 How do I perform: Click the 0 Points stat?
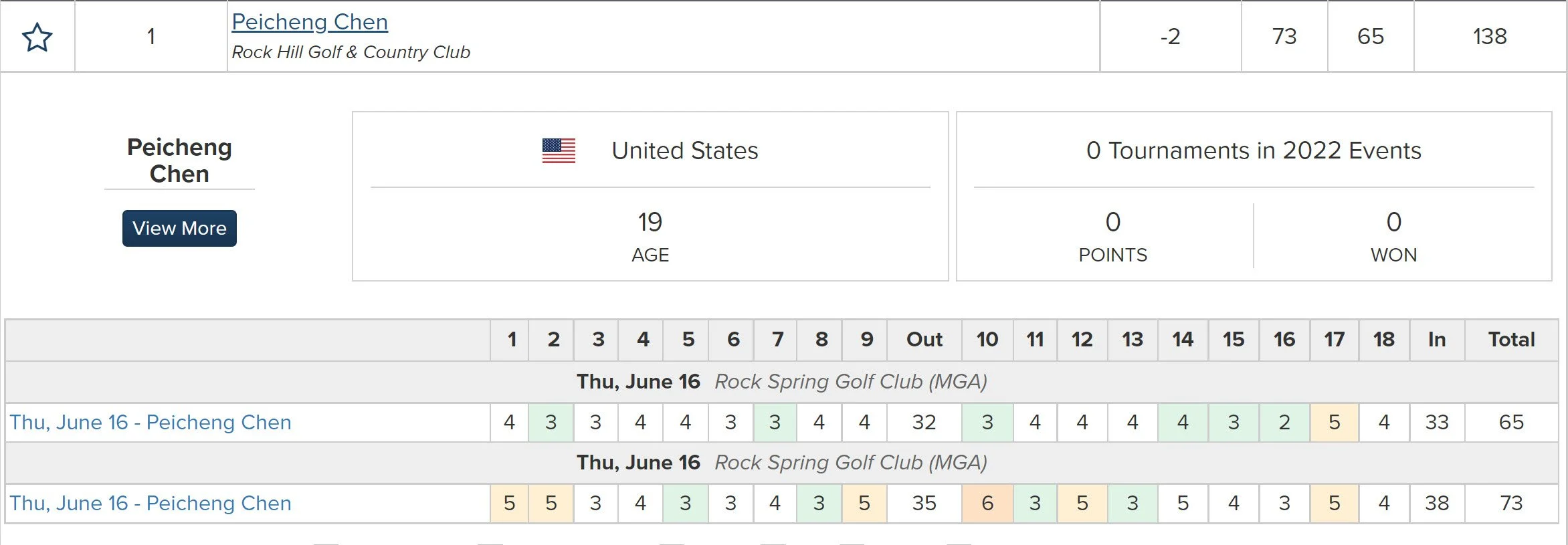point(1112,223)
